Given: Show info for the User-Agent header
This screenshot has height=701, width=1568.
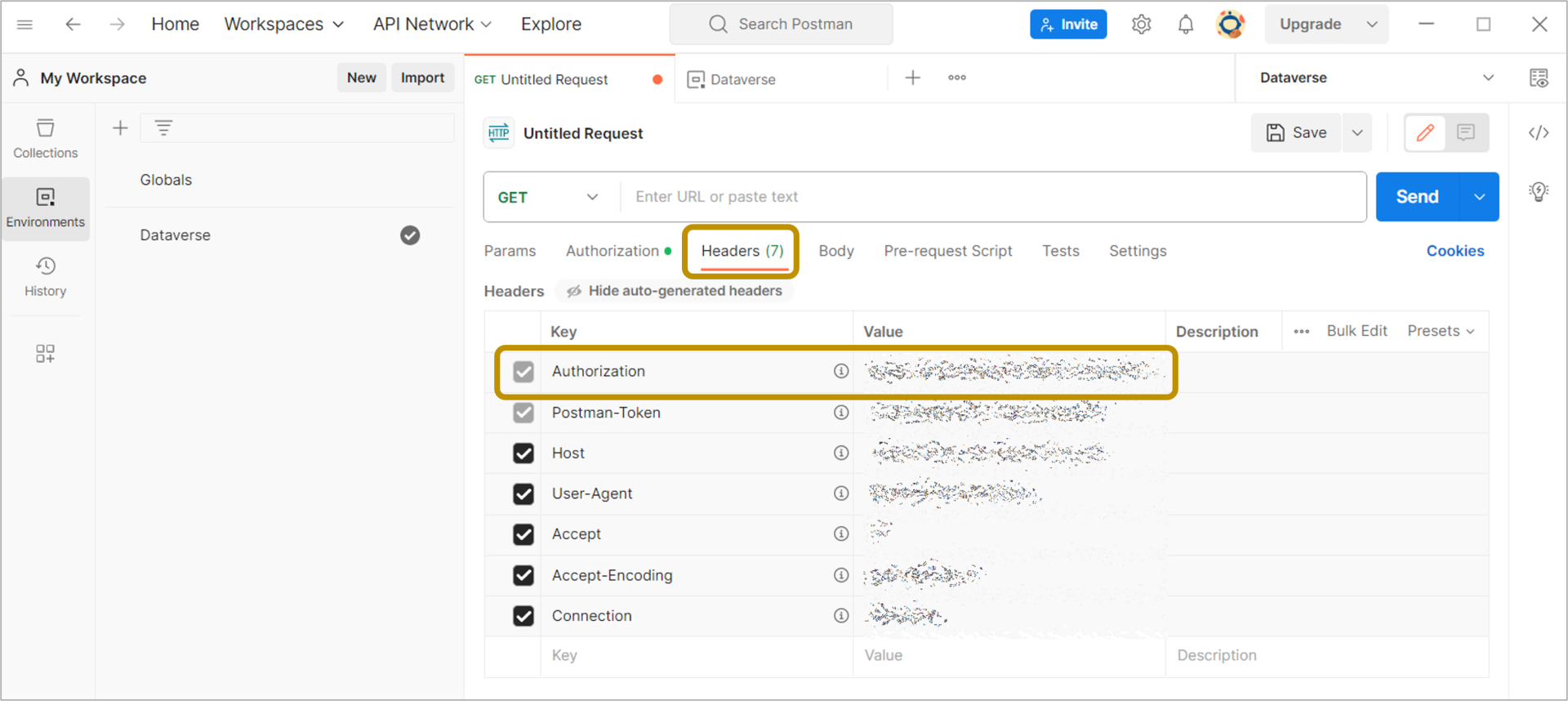Looking at the screenshot, I should coord(841,493).
